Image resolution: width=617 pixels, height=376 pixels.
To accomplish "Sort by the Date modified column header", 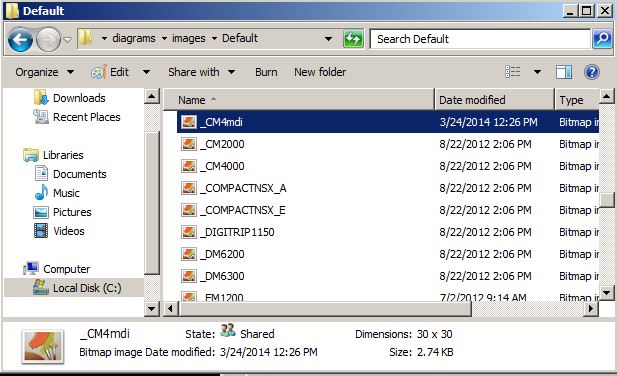I will 494,100.
